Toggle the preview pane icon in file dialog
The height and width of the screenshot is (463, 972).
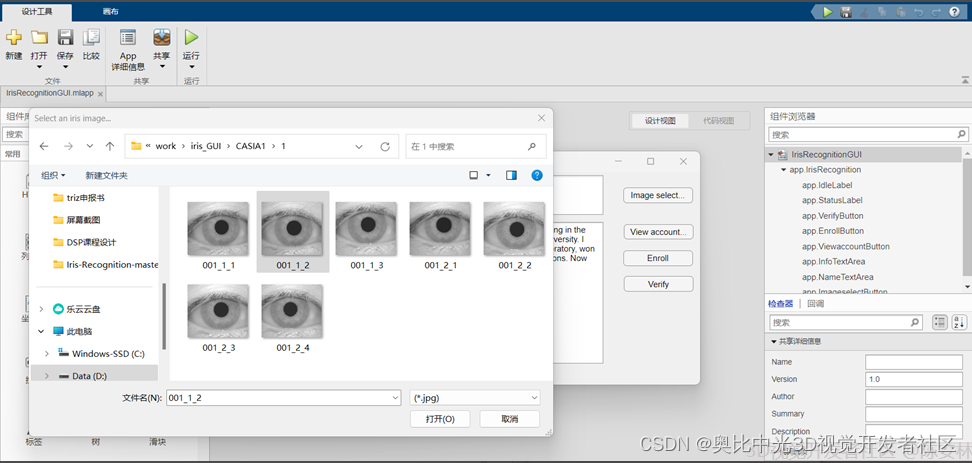[x=511, y=175]
